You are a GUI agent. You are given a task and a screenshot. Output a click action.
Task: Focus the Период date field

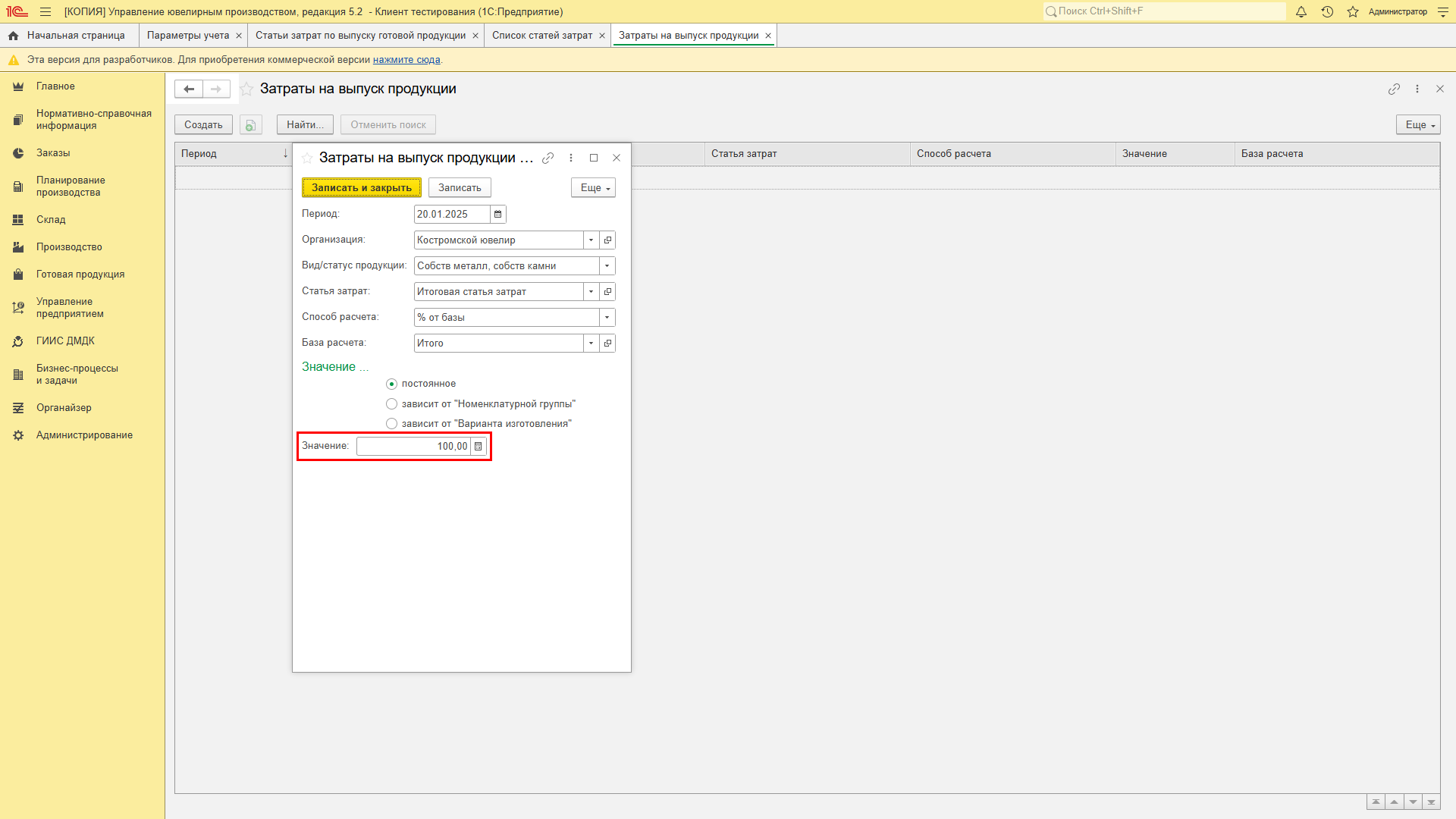(x=452, y=215)
